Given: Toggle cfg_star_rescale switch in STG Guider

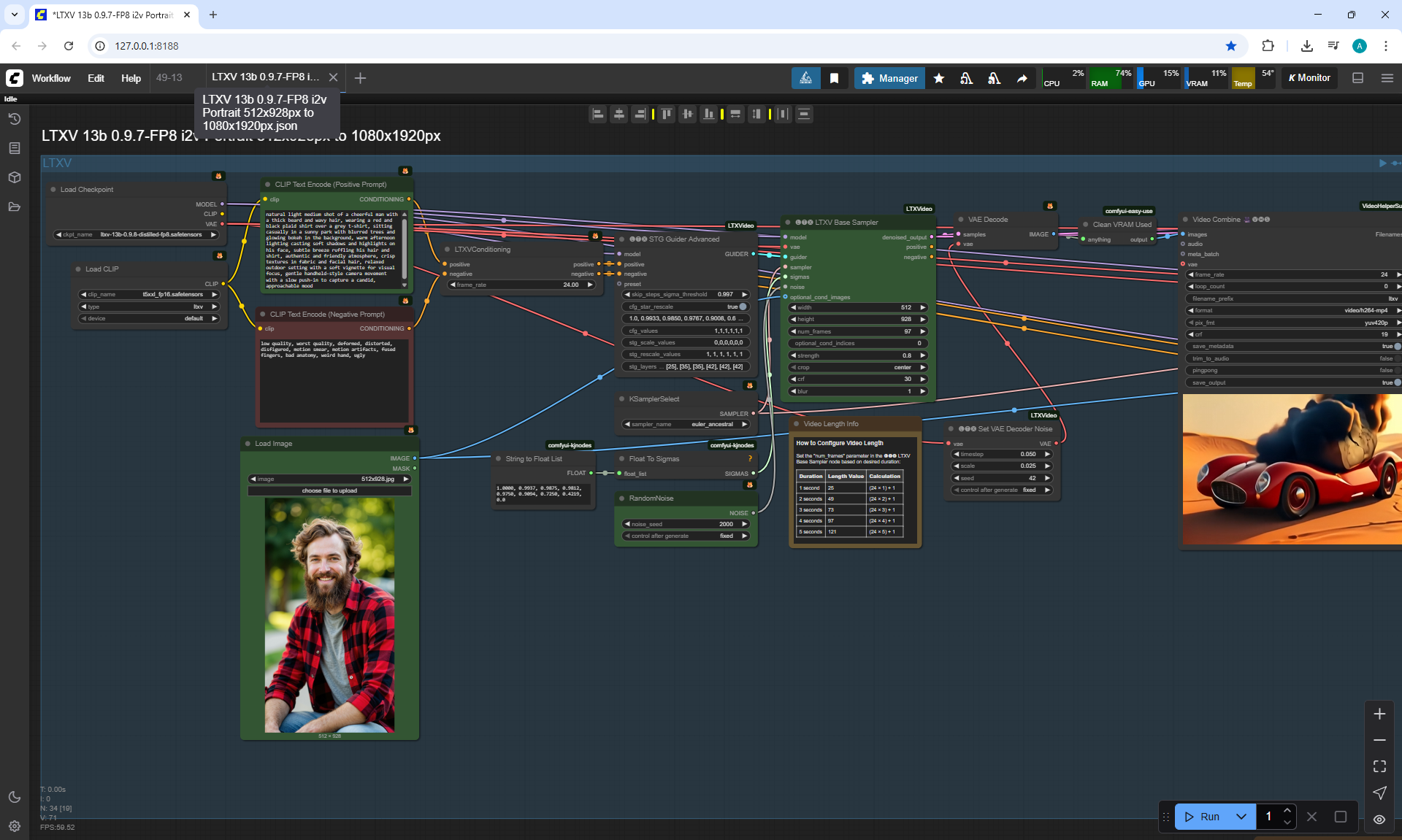Looking at the screenshot, I should coord(743,307).
